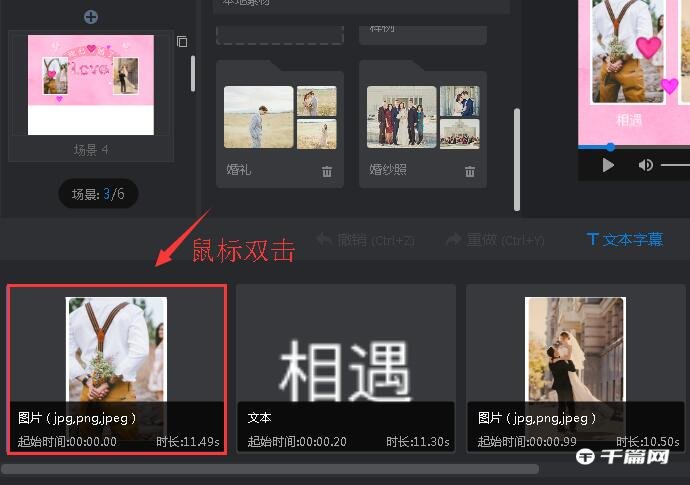Click the scene list vertical scrollbar

[193, 73]
